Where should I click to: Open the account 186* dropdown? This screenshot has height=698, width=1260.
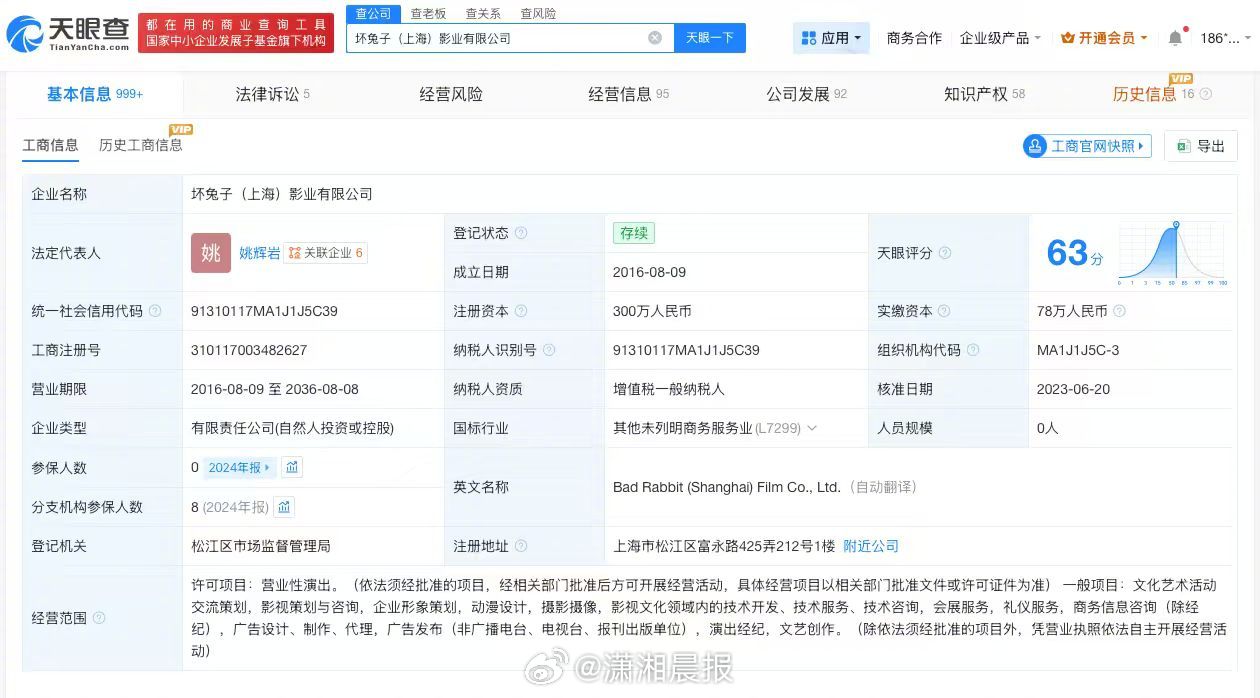coord(1225,38)
